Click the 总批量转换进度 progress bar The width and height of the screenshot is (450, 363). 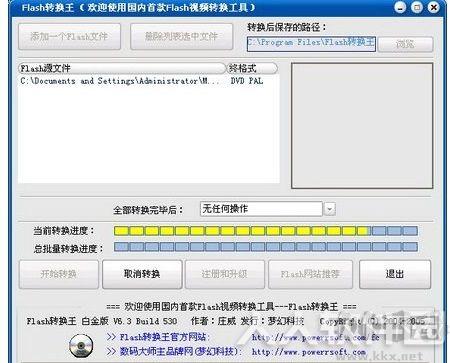(x=266, y=247)
